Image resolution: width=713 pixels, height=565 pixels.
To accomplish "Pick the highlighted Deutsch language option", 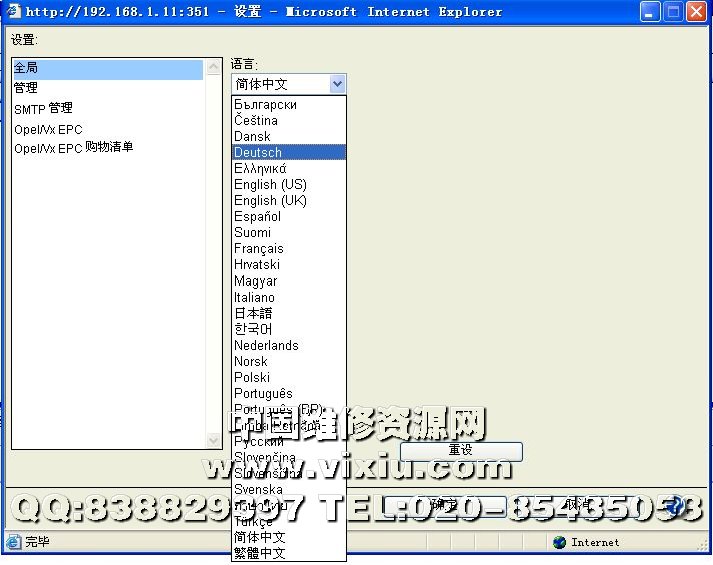I will 289,152.
